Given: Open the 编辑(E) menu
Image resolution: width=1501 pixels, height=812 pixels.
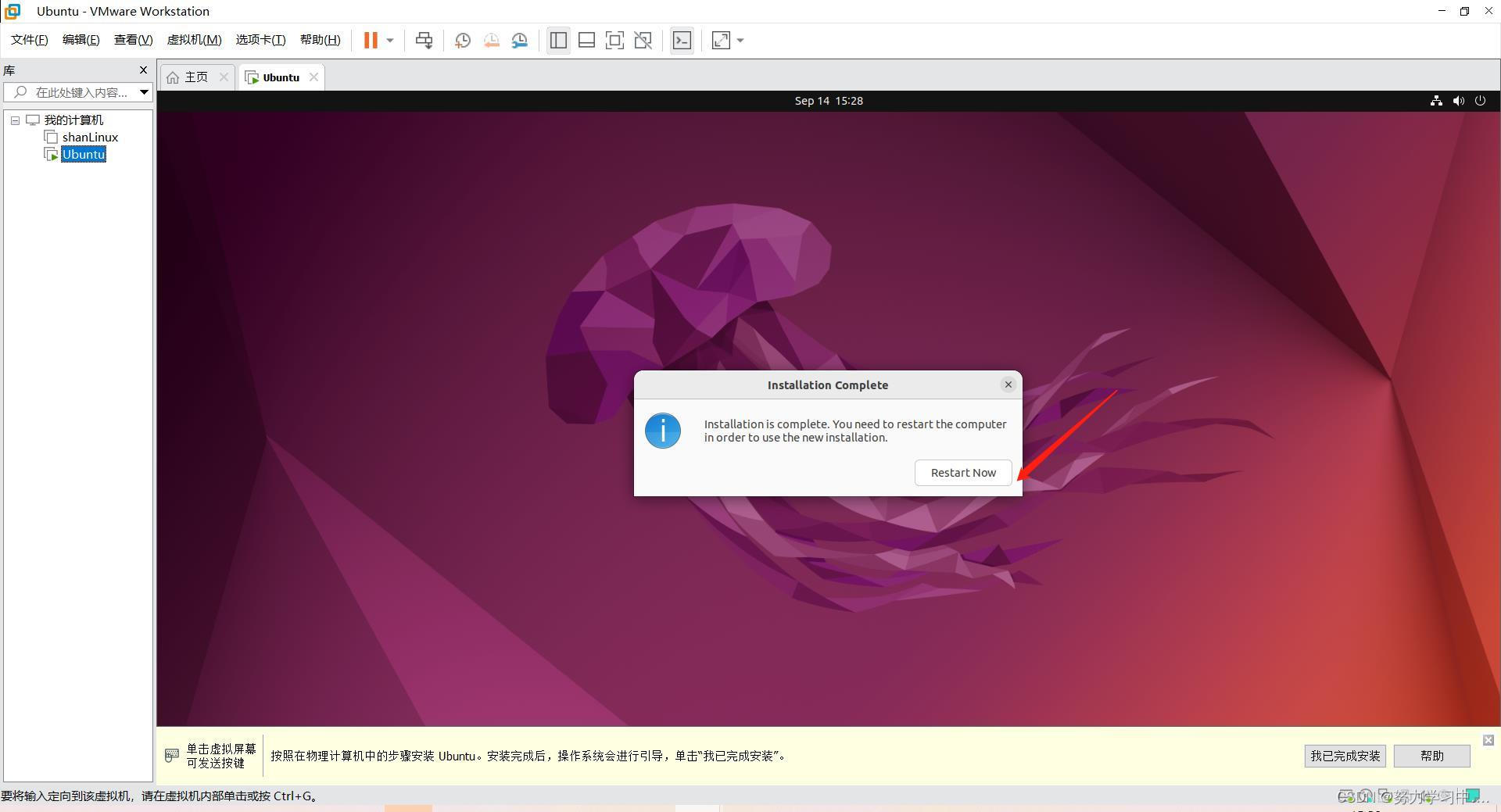Looking at the screenshot, I should pos(81,40).
